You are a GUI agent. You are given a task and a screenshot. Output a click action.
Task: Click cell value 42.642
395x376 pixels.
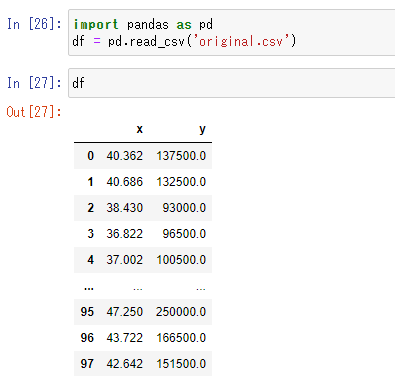[125, 364]
